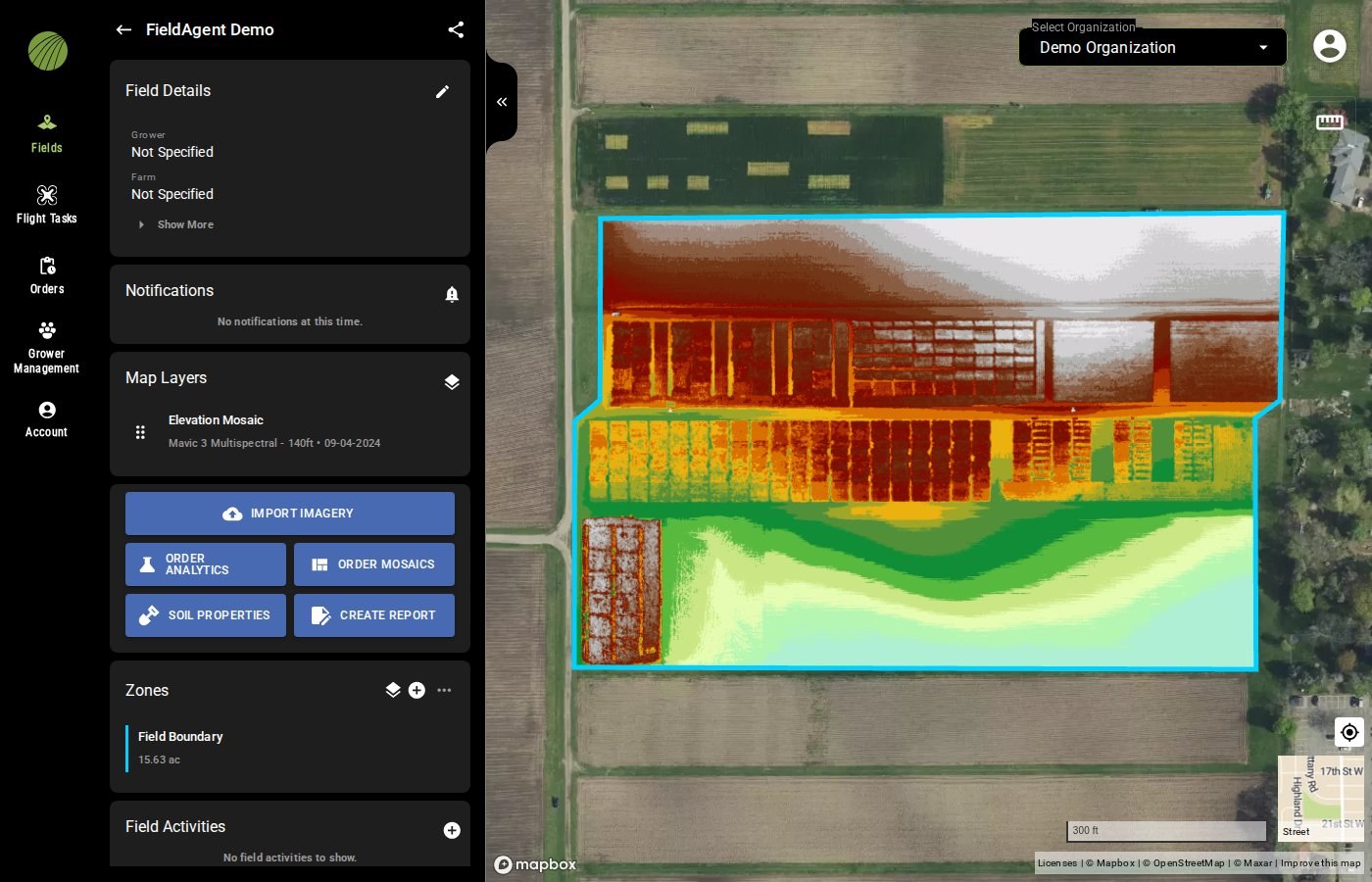Open Flight Tasks section
The height and width of the screenshot is (882, 1372).
[47, 205]
